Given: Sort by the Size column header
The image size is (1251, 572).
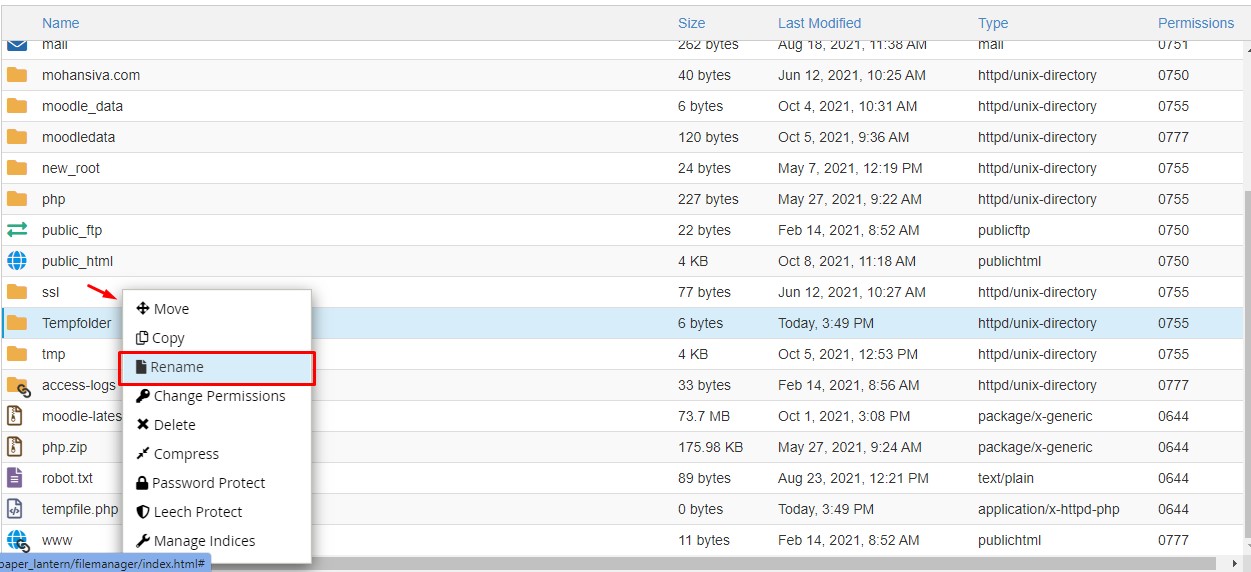Looking at the screenshot, I should coord(691,23).
